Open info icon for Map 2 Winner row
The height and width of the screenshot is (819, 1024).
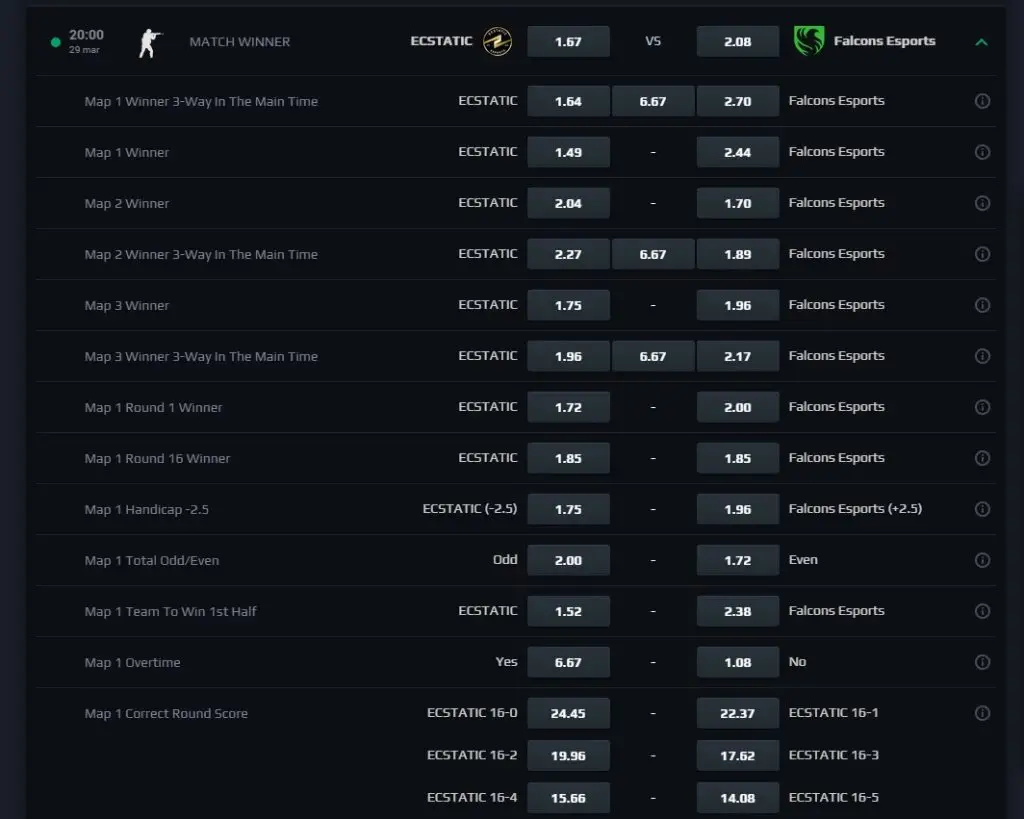point(982,203)
